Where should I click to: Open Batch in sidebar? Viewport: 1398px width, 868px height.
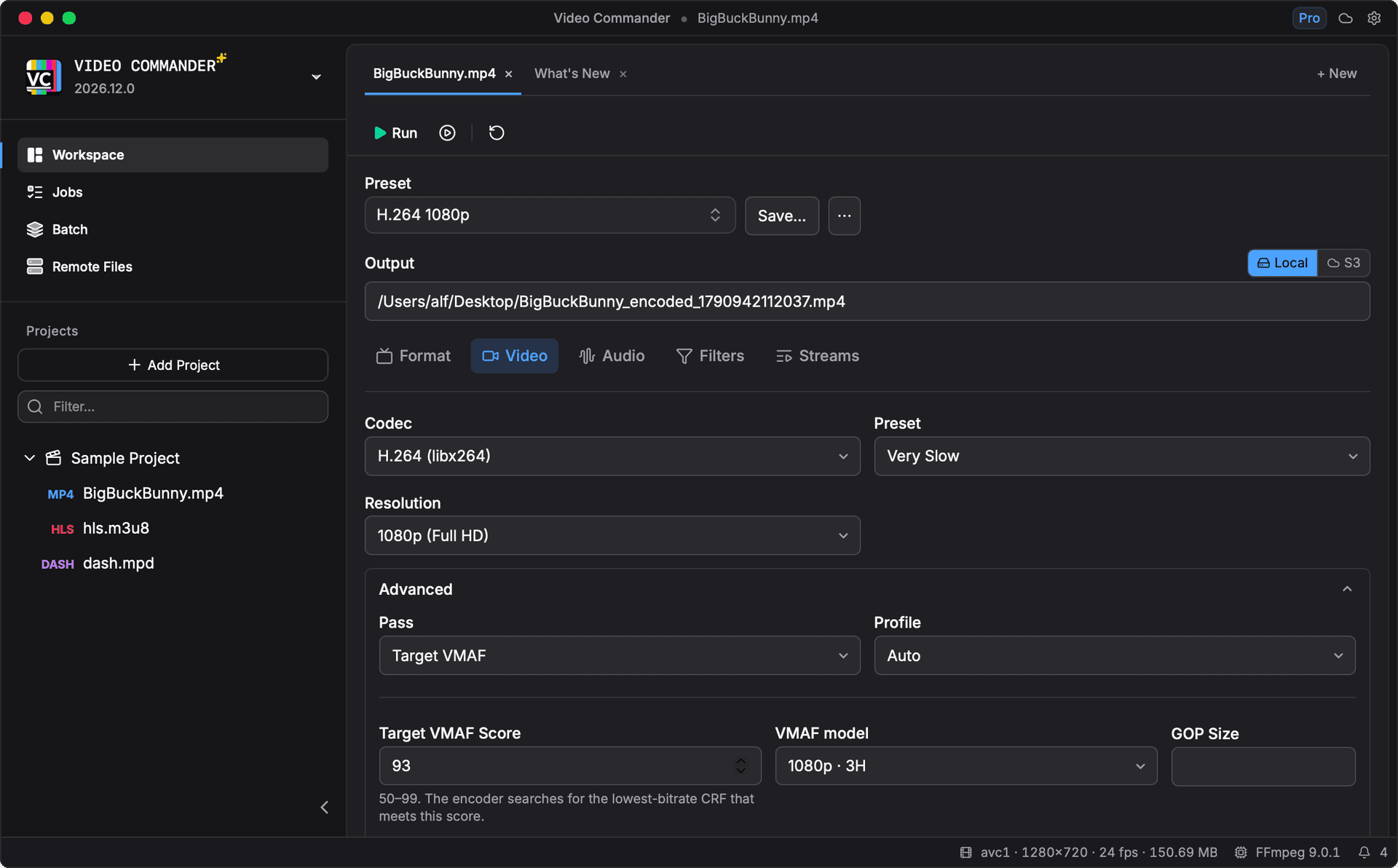coord(173,229)
